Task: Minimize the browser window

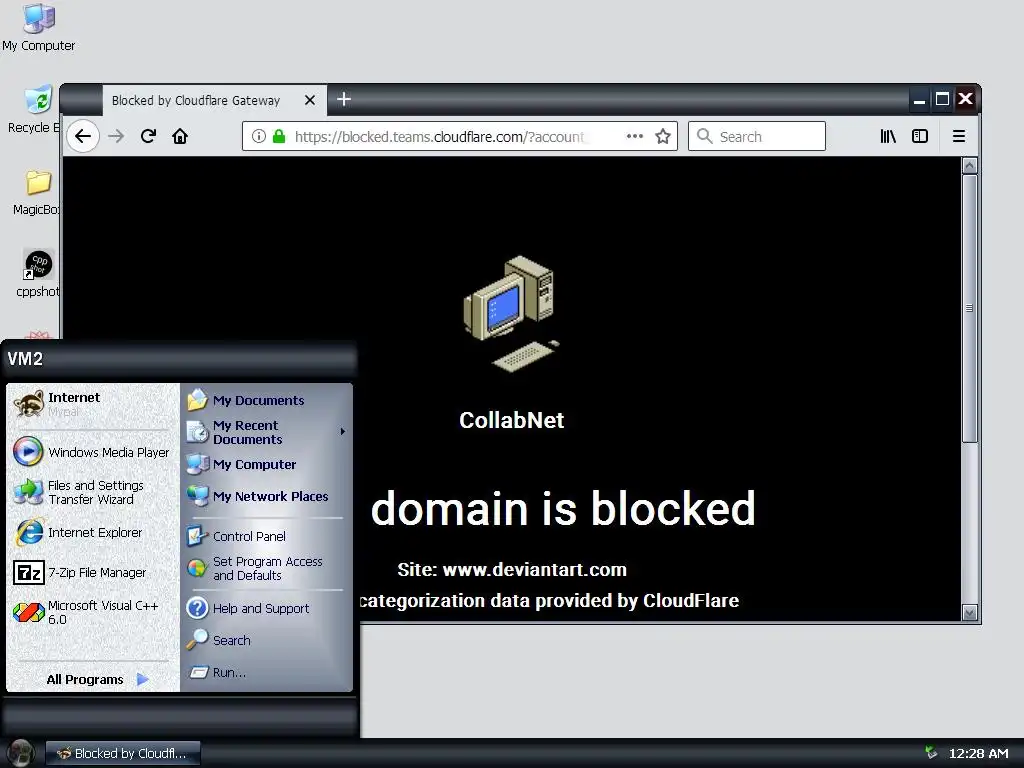Action: (920, 99)
